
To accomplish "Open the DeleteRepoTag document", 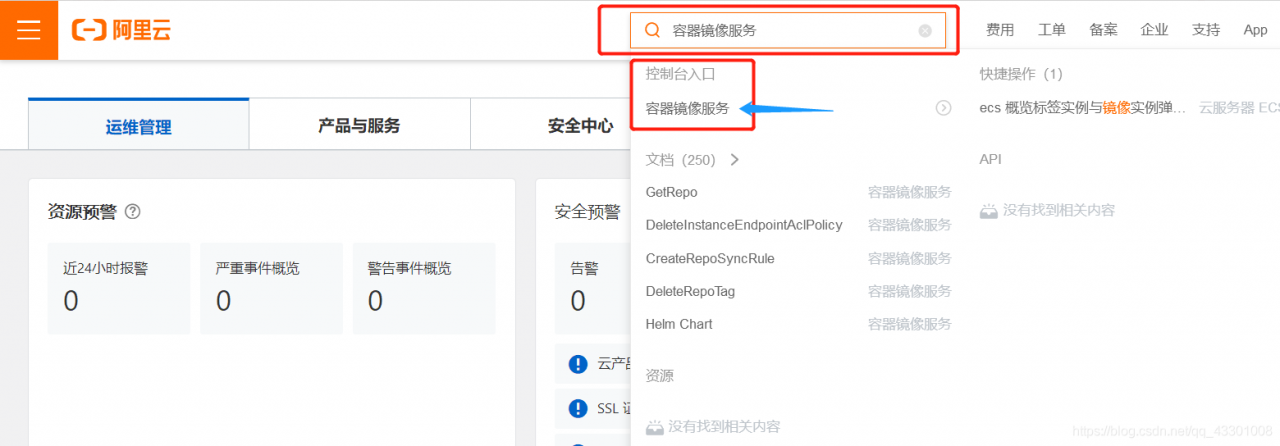I will (x=691, y=291).
